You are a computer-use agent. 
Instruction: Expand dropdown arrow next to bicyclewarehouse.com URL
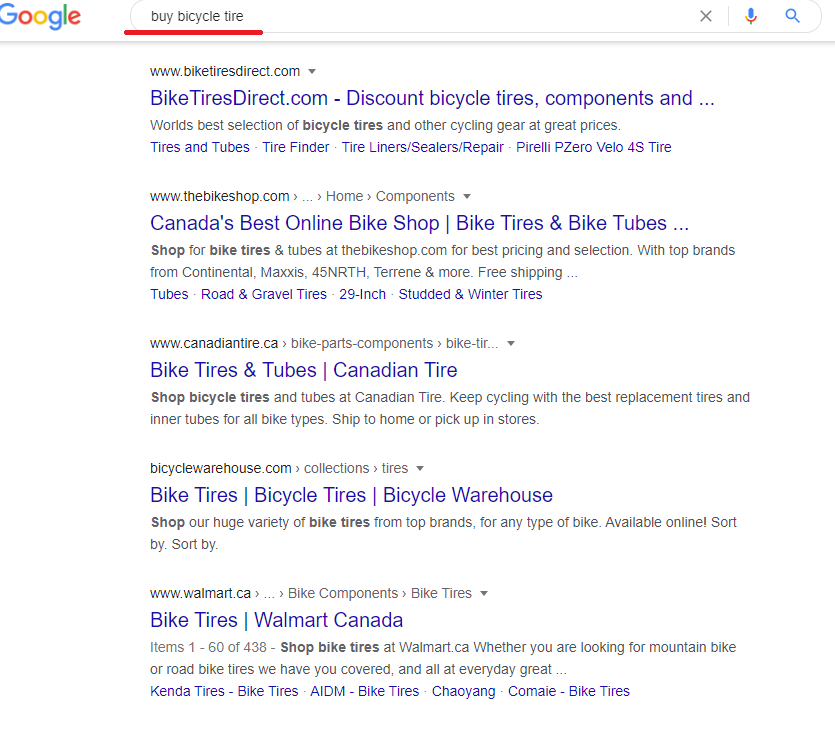tap(420, 469)
